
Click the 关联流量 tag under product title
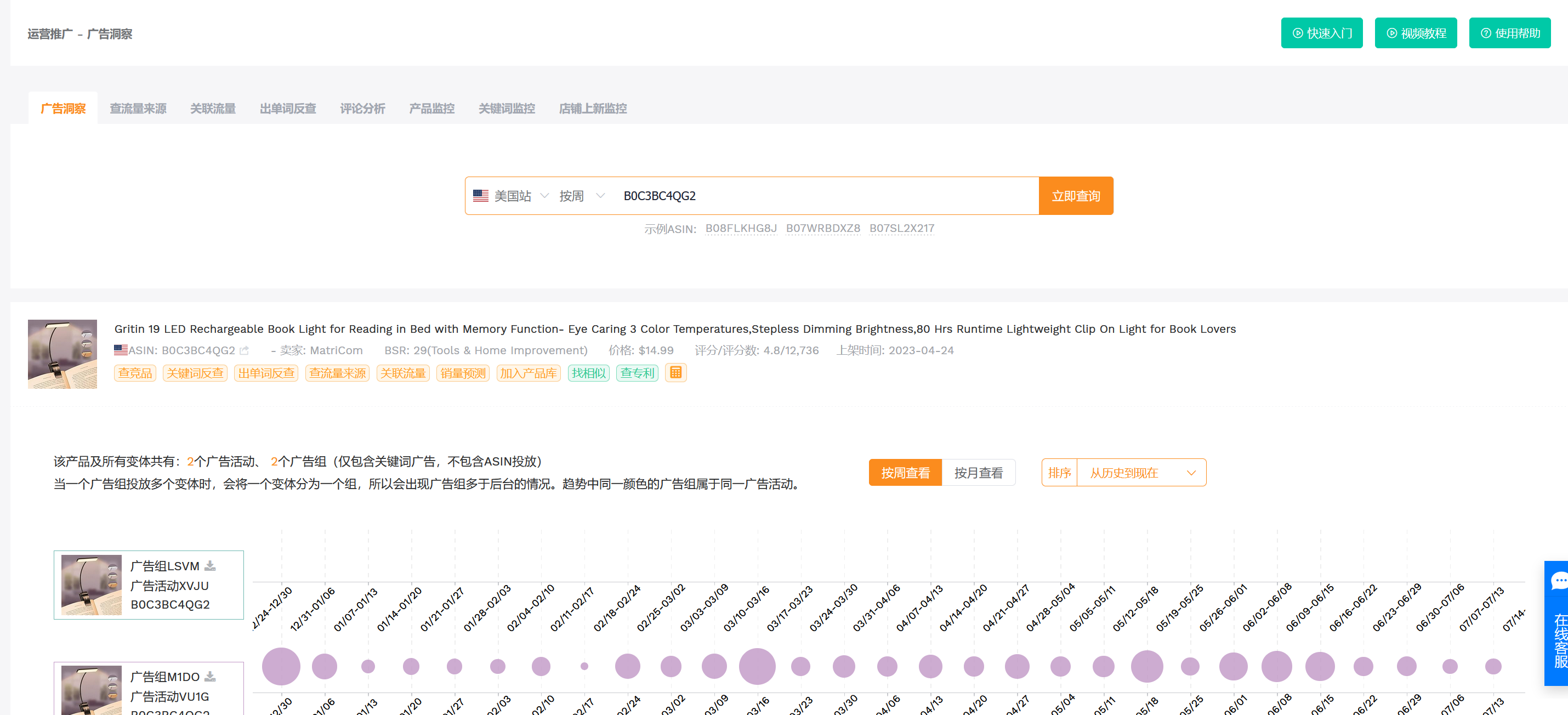[403, 373]
